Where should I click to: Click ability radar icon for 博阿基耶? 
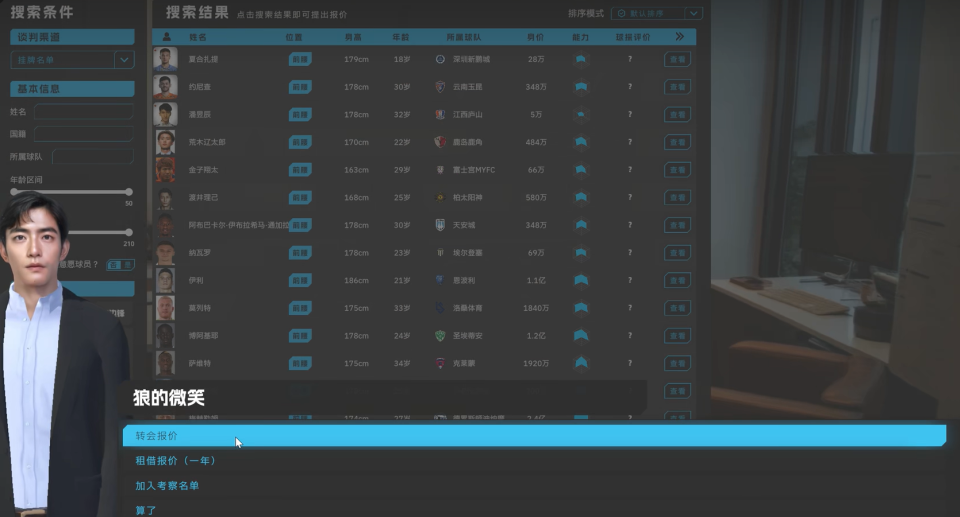click(x=580, y=336)
